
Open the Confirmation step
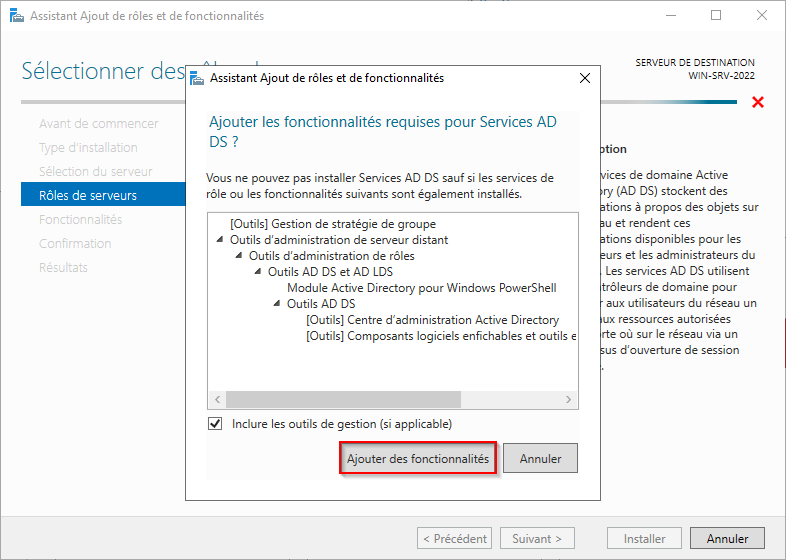75,244
